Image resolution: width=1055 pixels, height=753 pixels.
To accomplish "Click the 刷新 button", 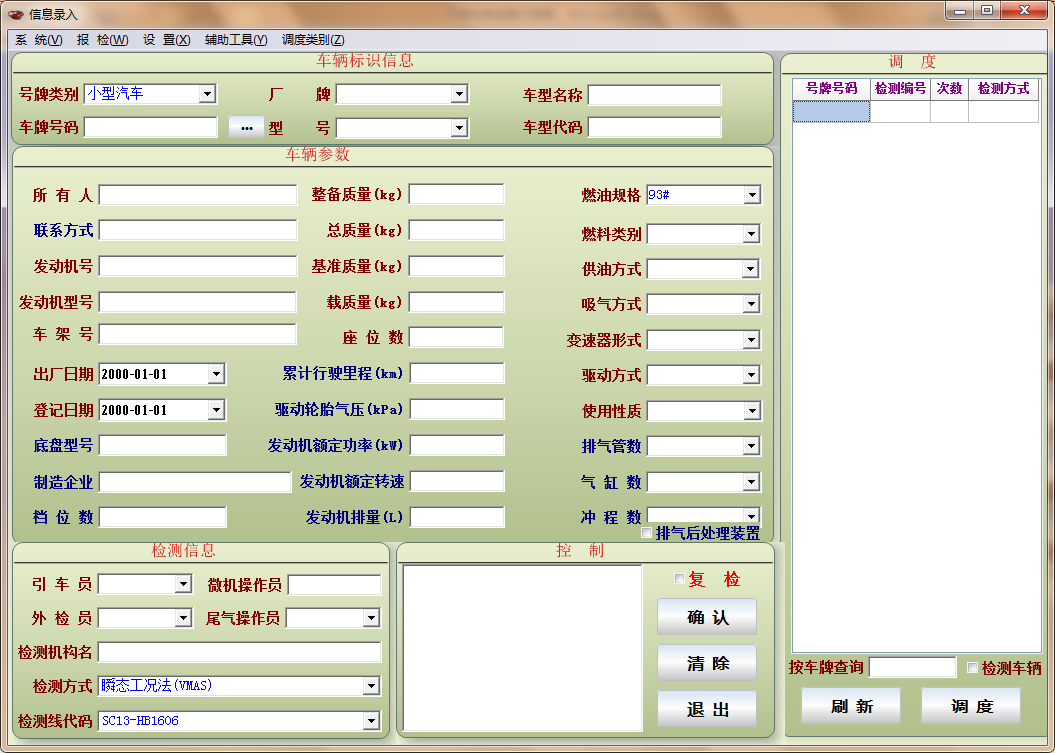I will (851, 706).
